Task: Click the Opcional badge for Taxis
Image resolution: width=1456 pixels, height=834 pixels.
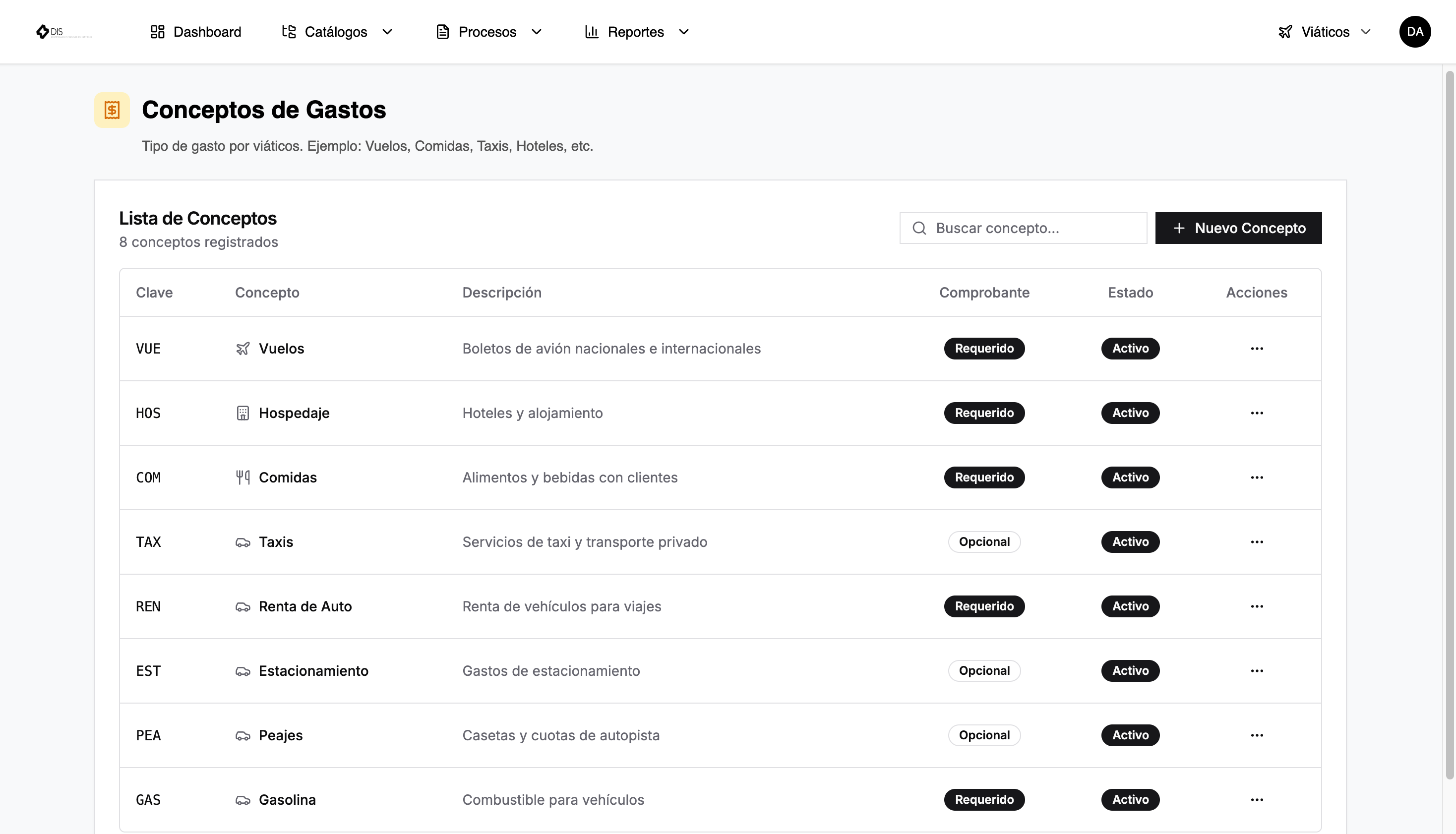Action: (x=984, y=542)
